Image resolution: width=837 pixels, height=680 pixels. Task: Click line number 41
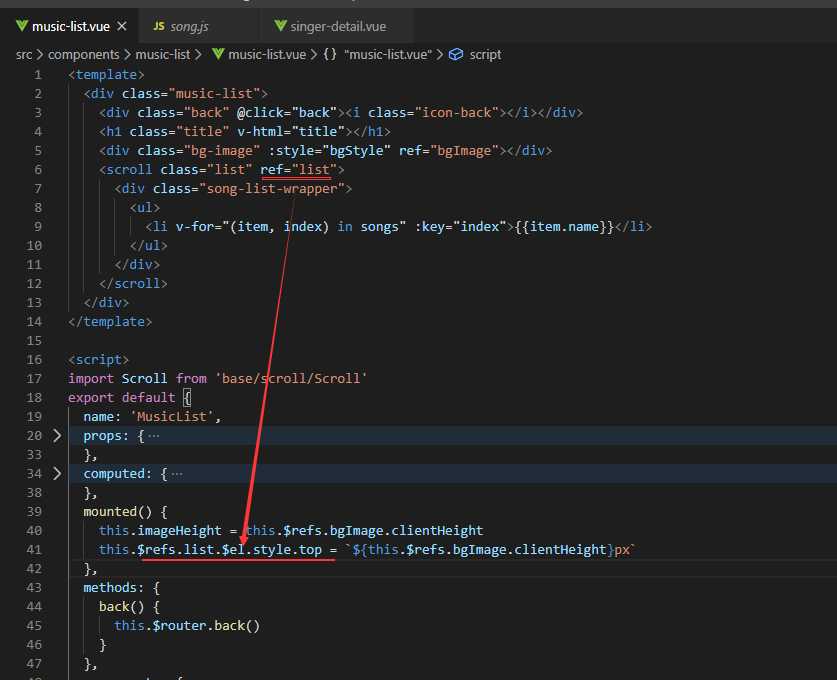(34, 549)
